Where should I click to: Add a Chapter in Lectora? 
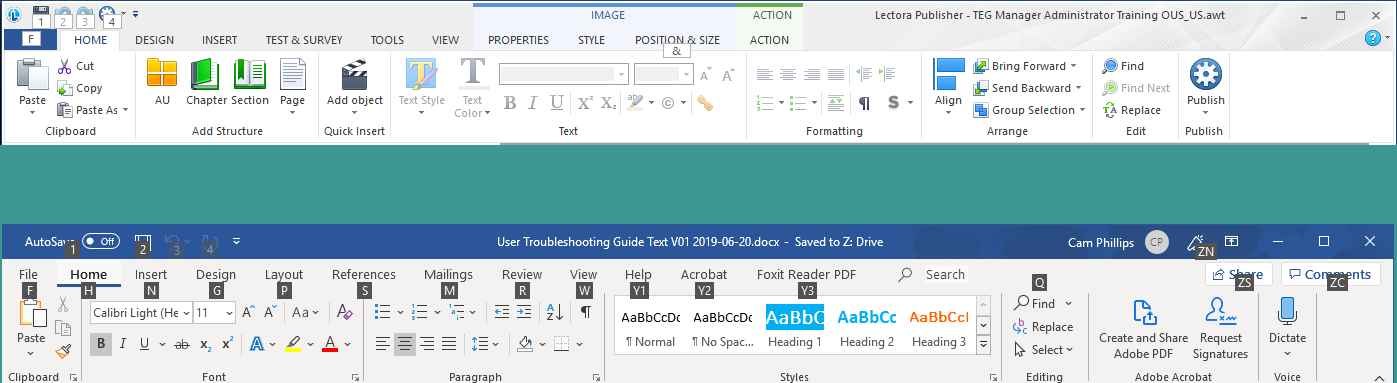(x=206, y=83)
